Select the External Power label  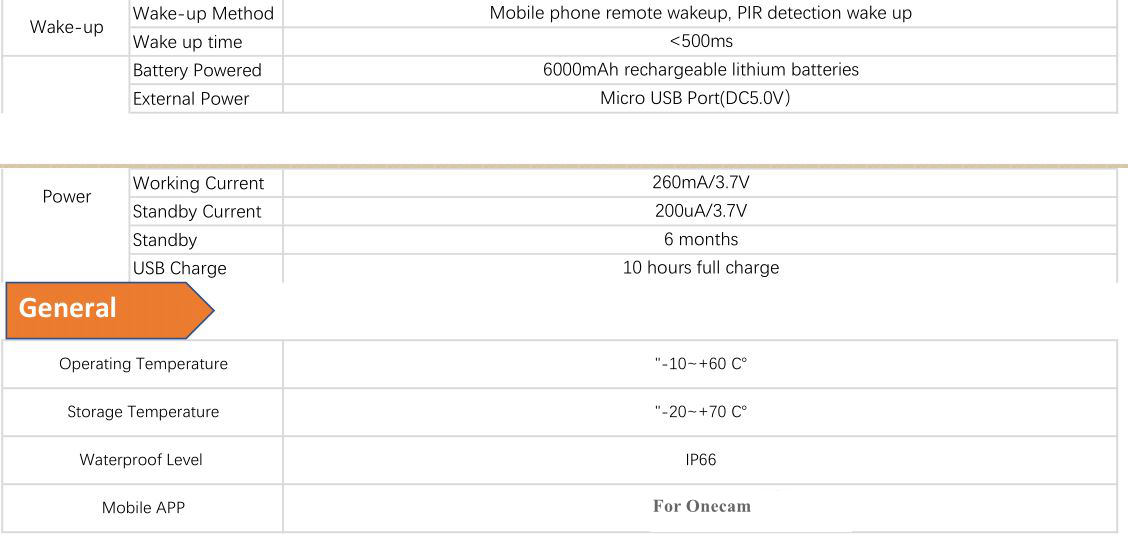[191, 98]
